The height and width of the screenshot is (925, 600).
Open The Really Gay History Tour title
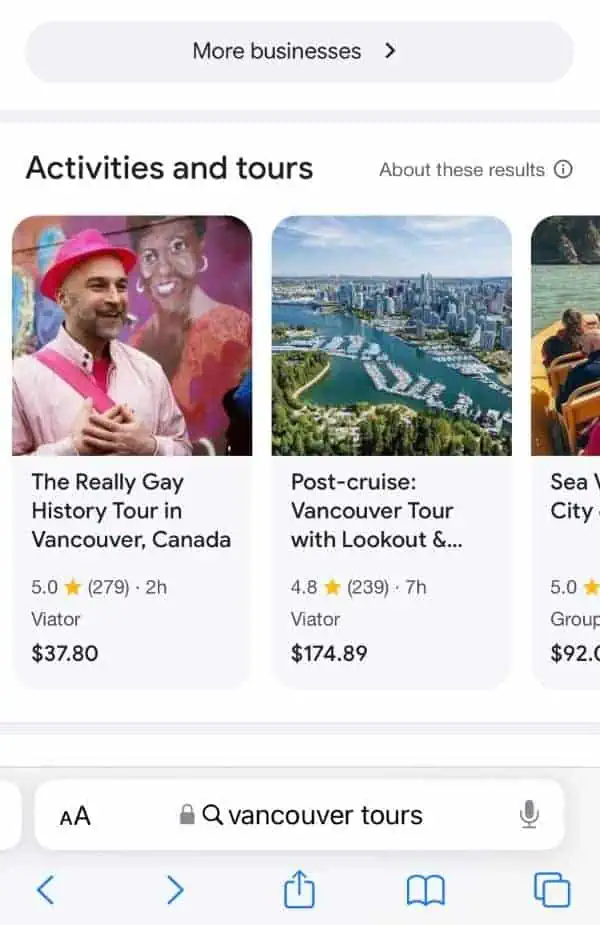coord(131,511)
